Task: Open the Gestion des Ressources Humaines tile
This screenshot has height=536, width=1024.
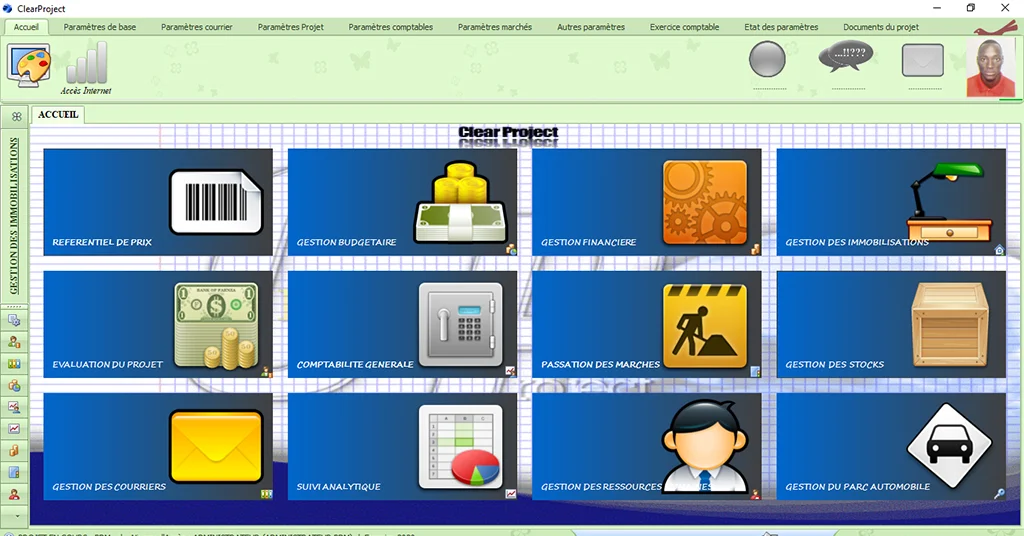Action: (647, 447)
